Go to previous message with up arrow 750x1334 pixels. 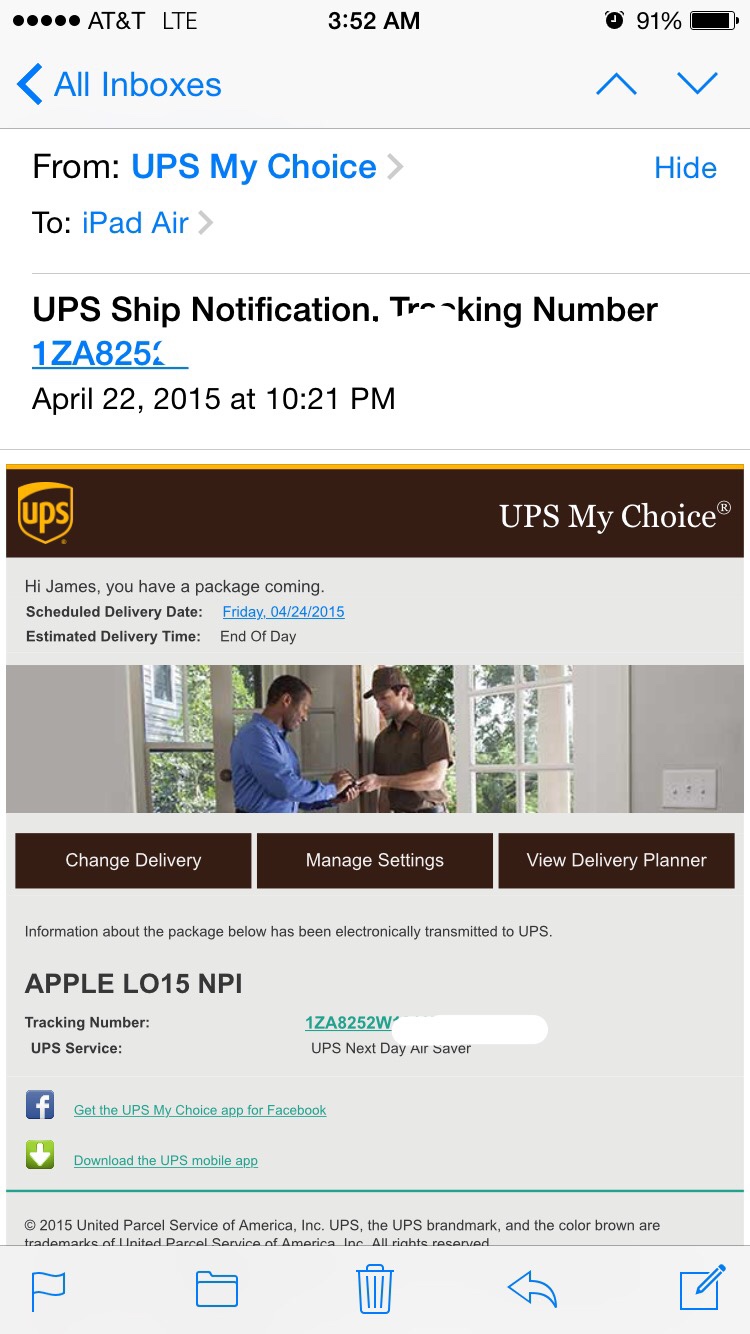pos(616,85)
